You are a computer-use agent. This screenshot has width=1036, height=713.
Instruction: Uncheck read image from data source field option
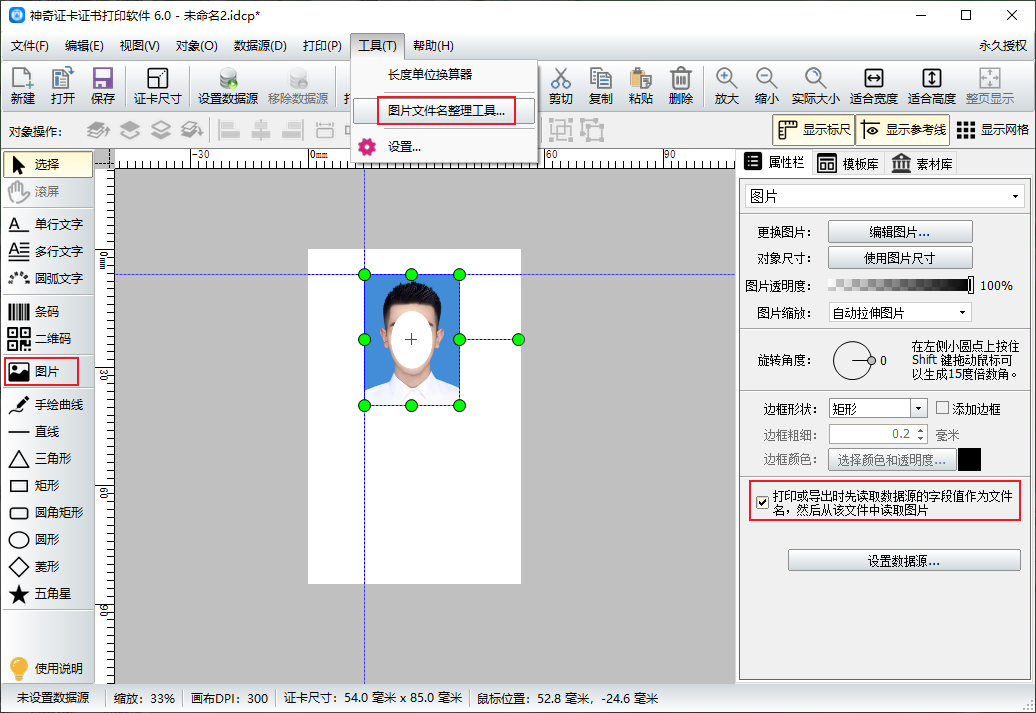click(763, 502)
